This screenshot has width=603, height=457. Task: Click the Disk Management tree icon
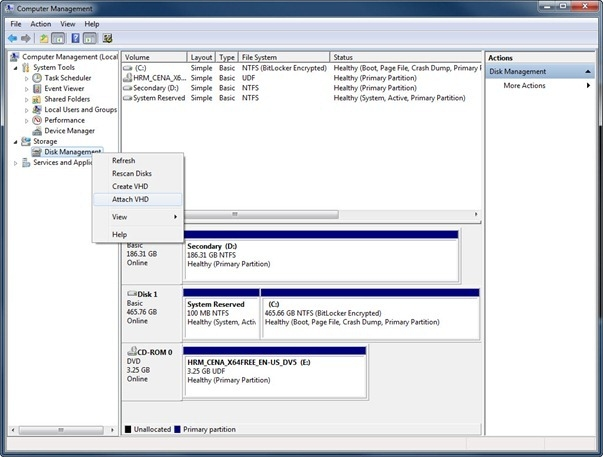click(x=37, y=152)
